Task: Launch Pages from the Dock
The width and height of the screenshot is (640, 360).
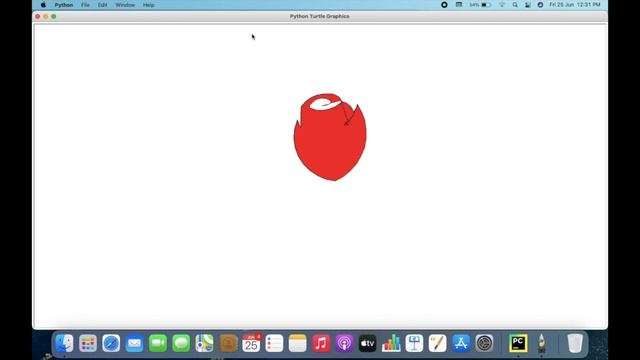Action: [x=438, y=343]
